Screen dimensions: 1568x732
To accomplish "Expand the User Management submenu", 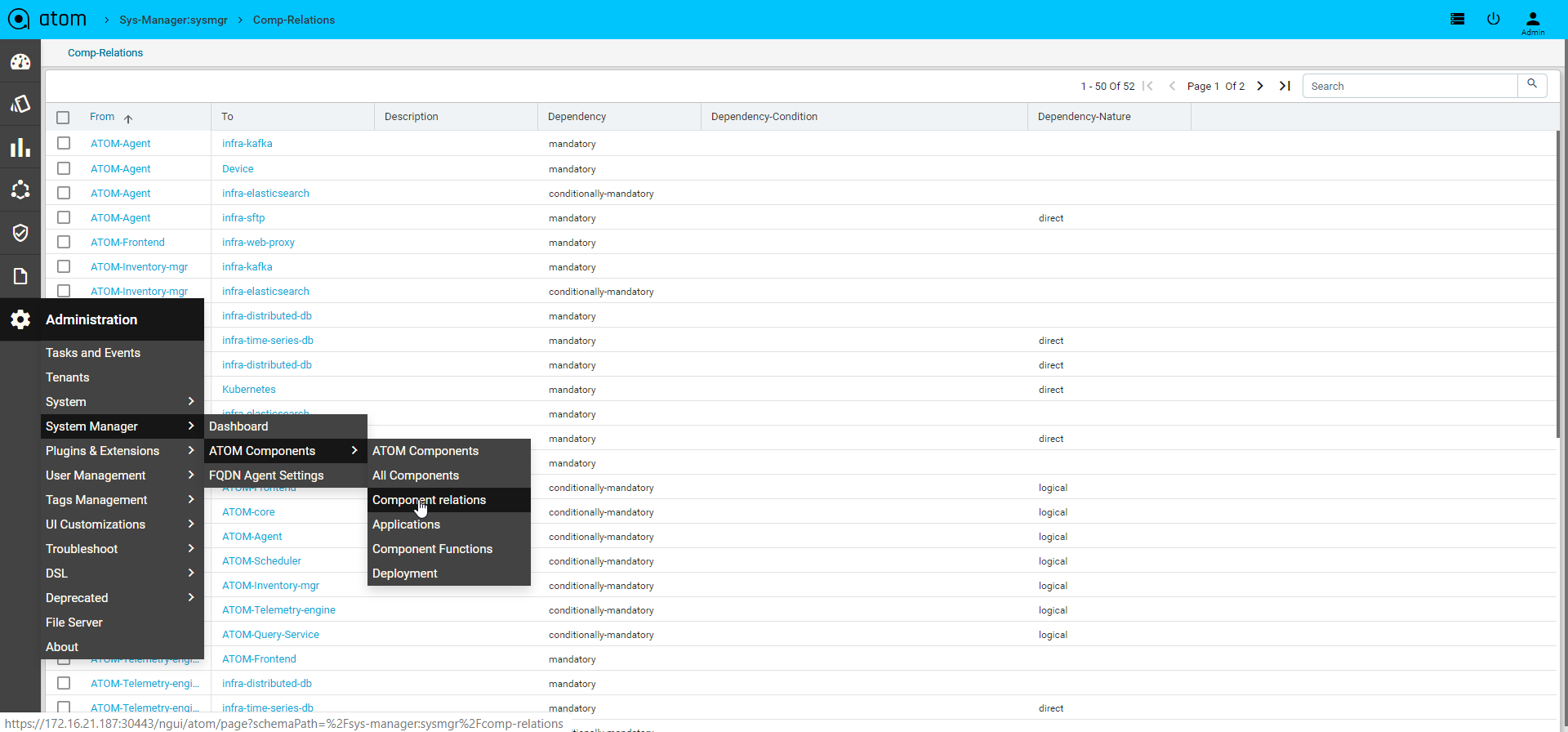I will [122, 475].
